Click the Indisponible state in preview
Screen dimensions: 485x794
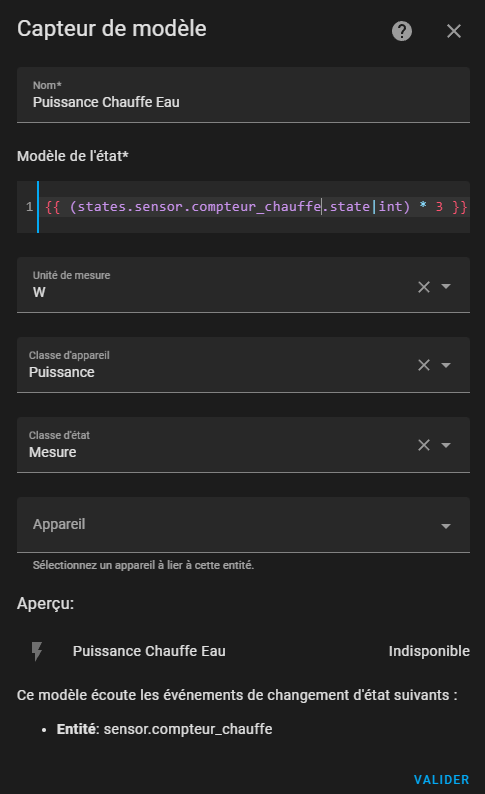[429, 651]
